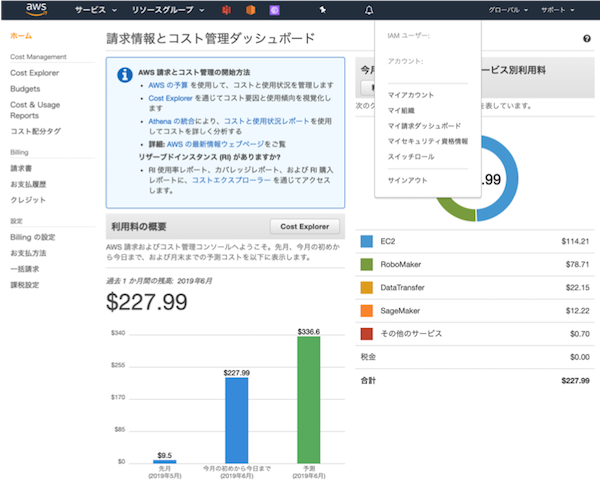Open the purple pinned service shortcut icon

coord(274,10)
